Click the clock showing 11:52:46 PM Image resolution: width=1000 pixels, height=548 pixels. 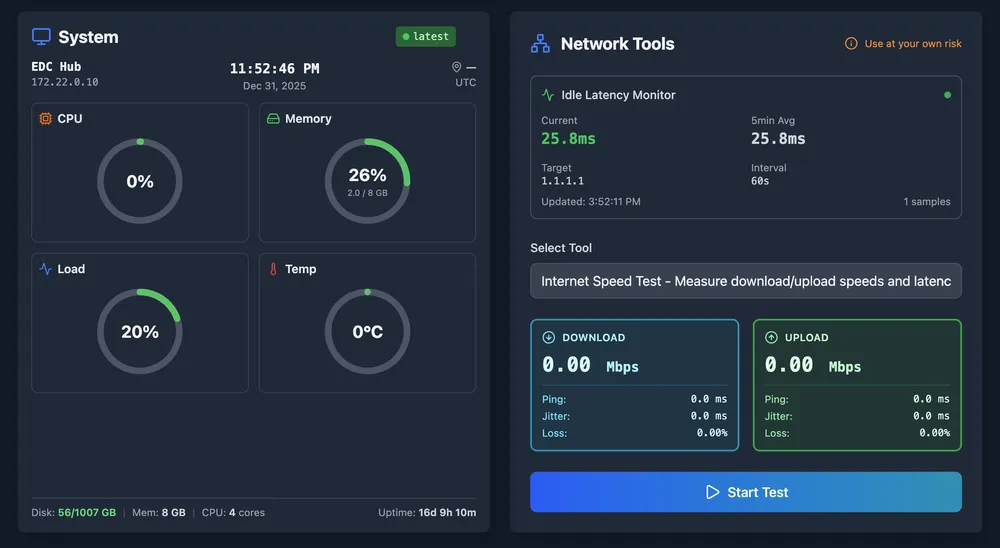click(275, 68)
